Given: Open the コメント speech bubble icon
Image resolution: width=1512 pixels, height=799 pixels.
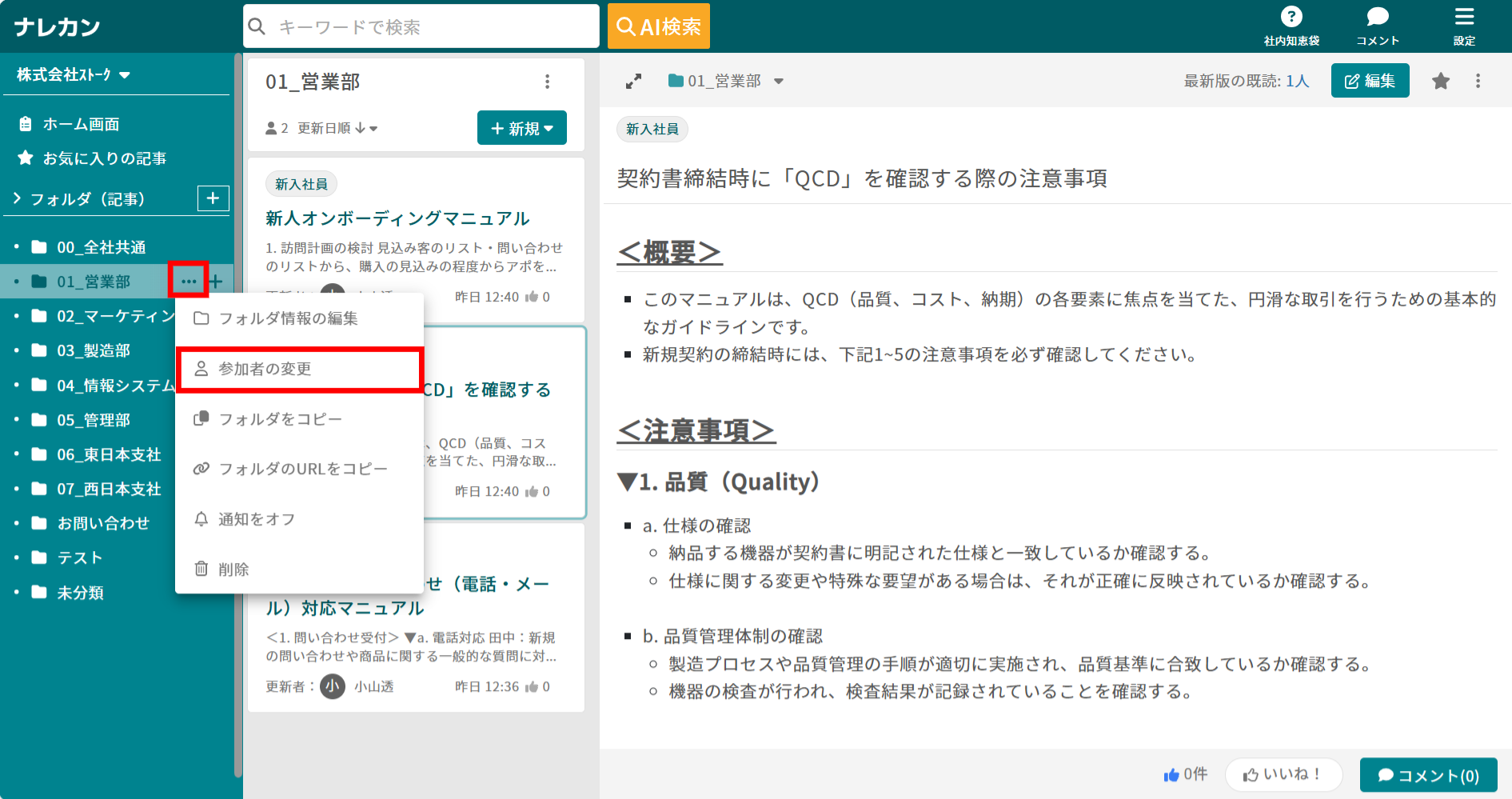Looking at the screenshot, I should coord(1377,15).
